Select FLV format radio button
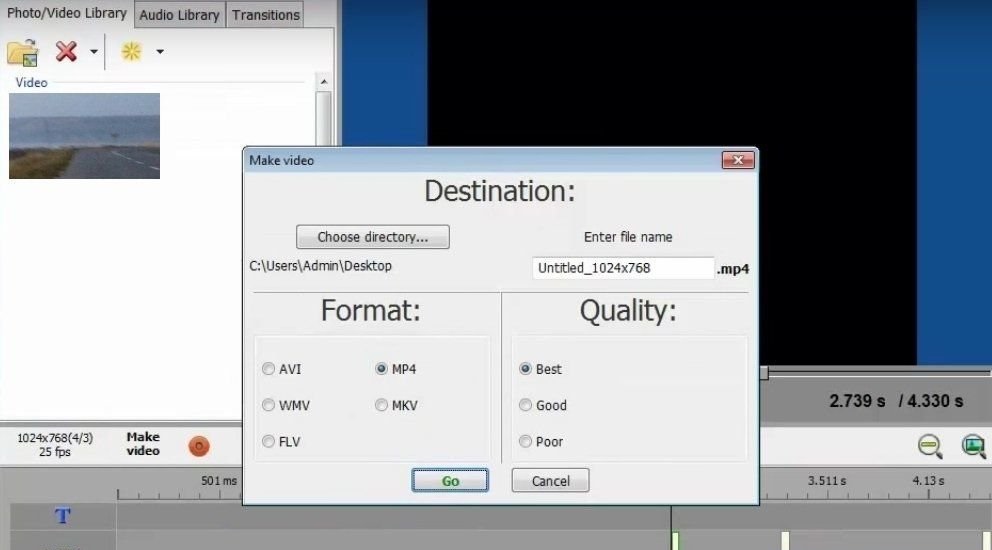 268,441
